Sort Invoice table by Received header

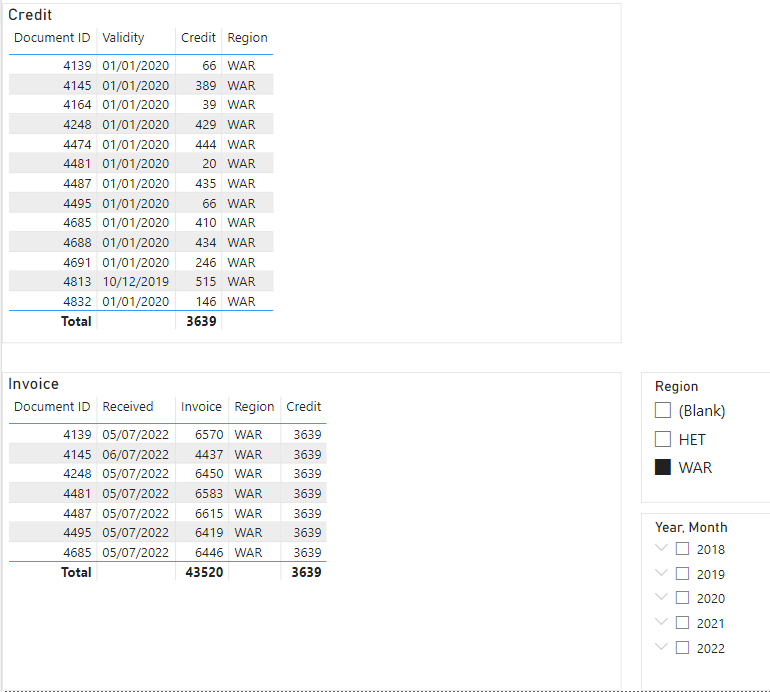[128, 407]
